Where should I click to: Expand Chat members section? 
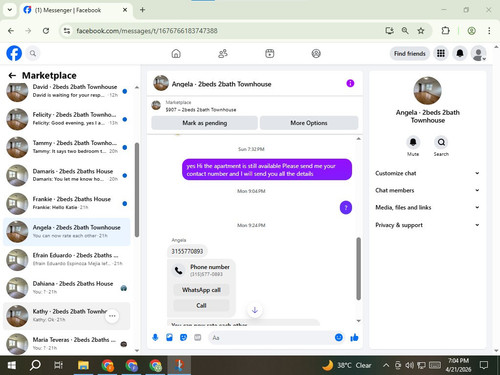coord(427,190)
